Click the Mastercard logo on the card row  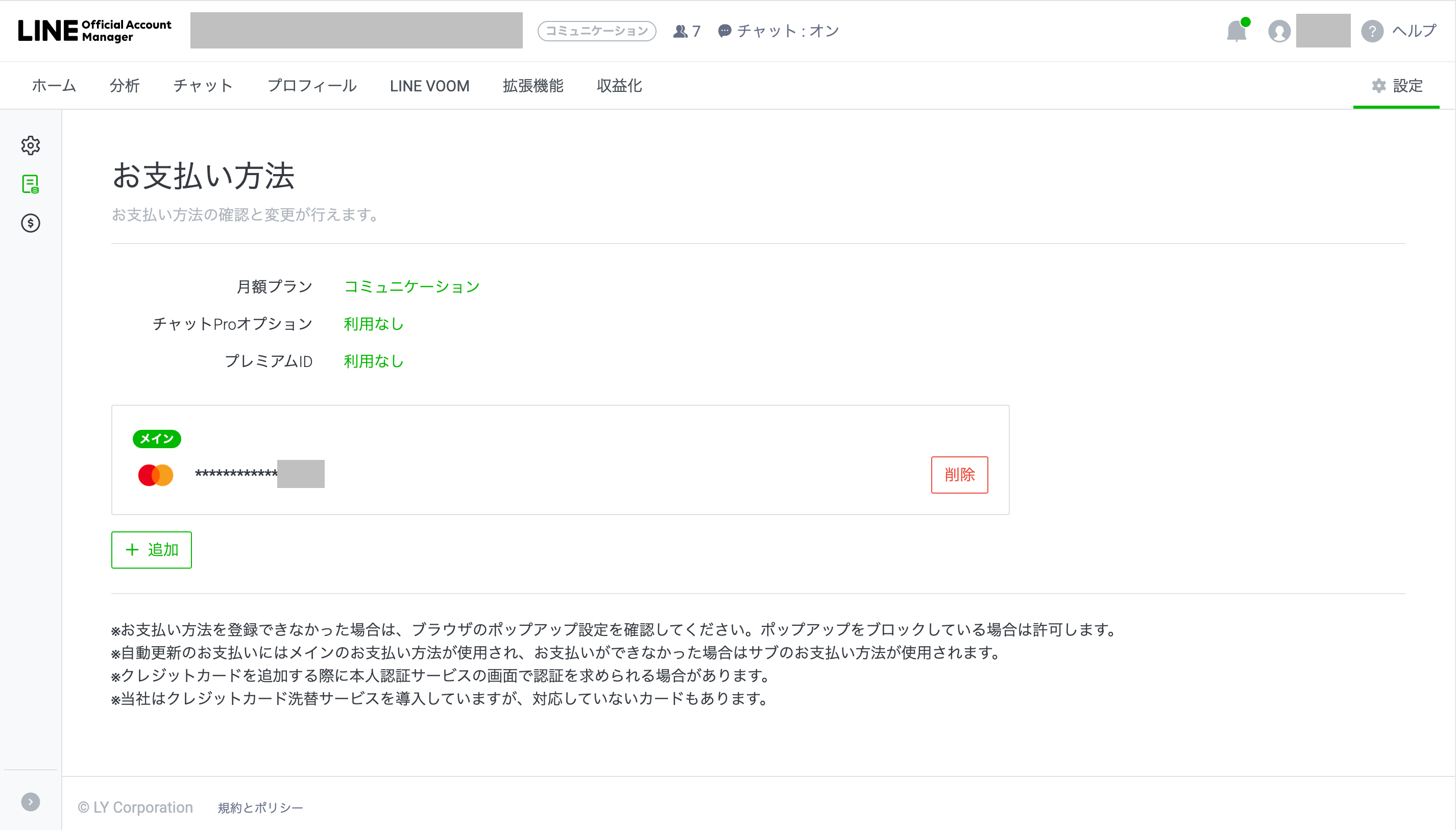tap(156, 475)
